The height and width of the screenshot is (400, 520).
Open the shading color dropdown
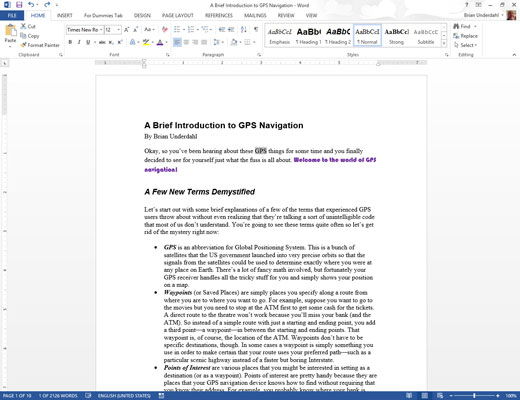[240, 42]
